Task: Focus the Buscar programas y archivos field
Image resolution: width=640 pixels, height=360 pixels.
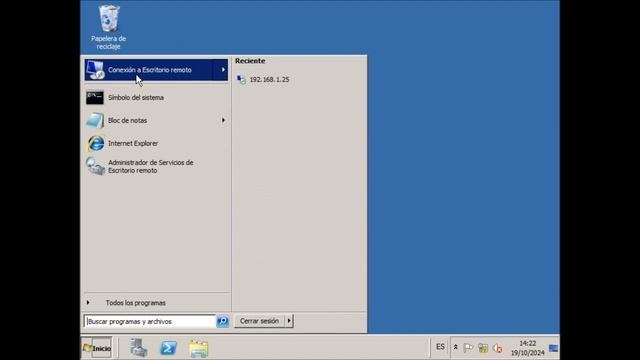Action: pyautogui.click(x=150, y=322)
